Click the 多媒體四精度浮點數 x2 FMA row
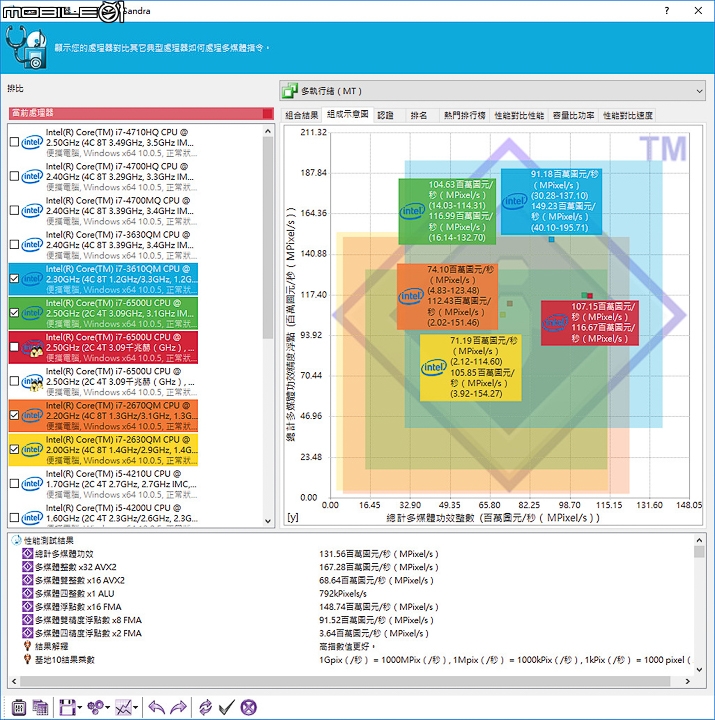The width and height of the screenshot is (715, 720). tap(88, 633)
